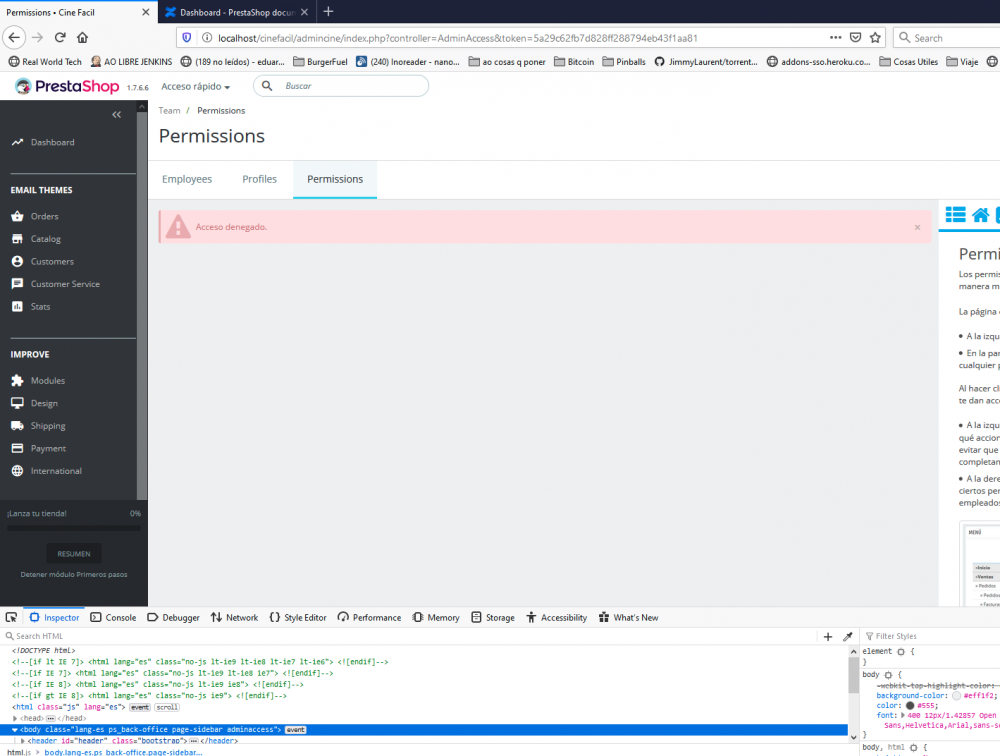Screen dimensions: 1000x756
Task: Switch to the Network devtools tab
Action: (x=234, y=618)
